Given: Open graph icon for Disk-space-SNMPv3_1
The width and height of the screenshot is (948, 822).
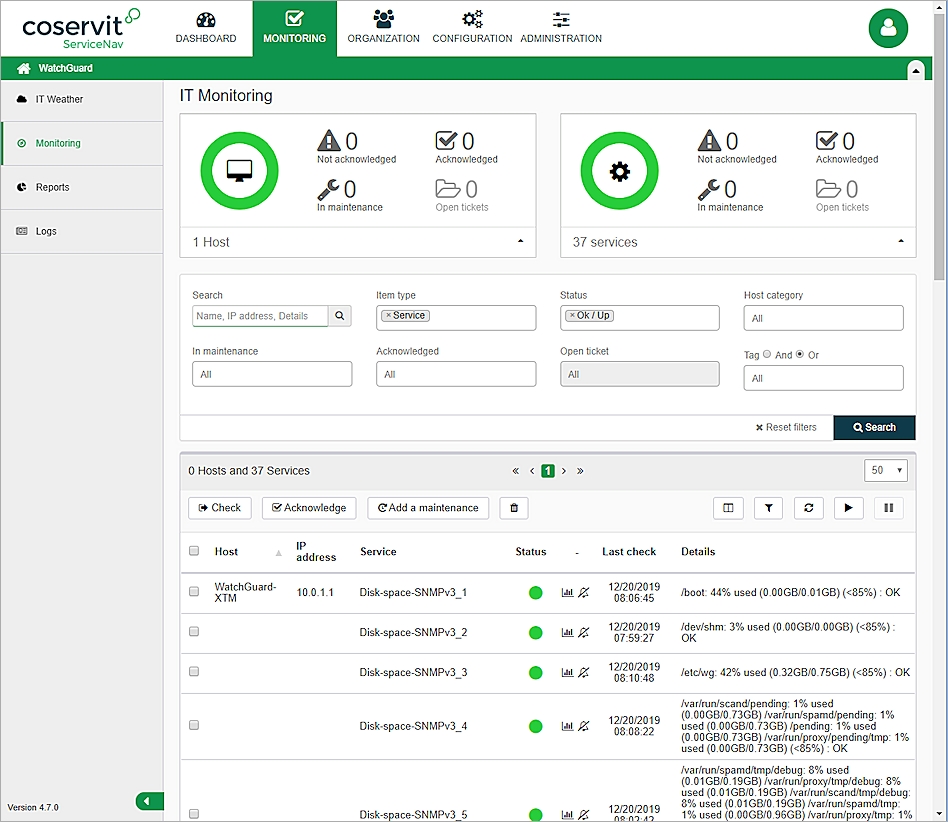Looking at the screenshot, I should pos(568,593).
